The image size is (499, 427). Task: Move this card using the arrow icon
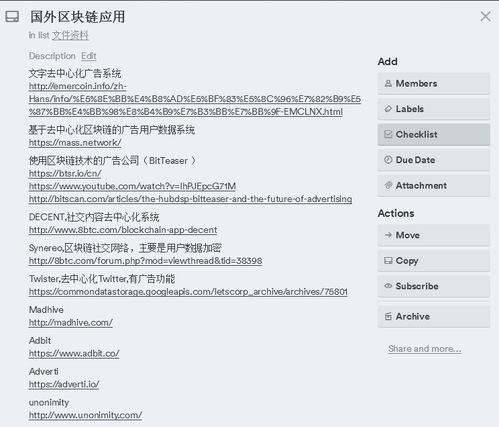point(388,235)
